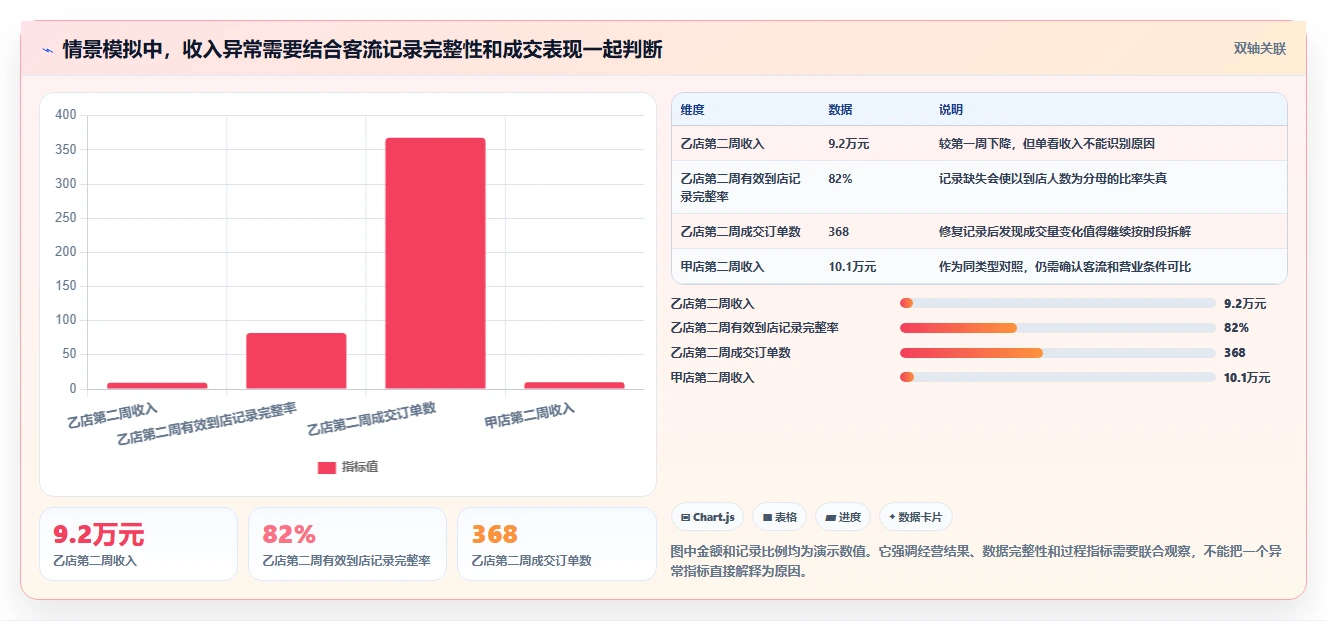The height and width of the screenshot is (621, 1327).
Task: Open the 9.2万元 data card
Action: tap(139, 544)
